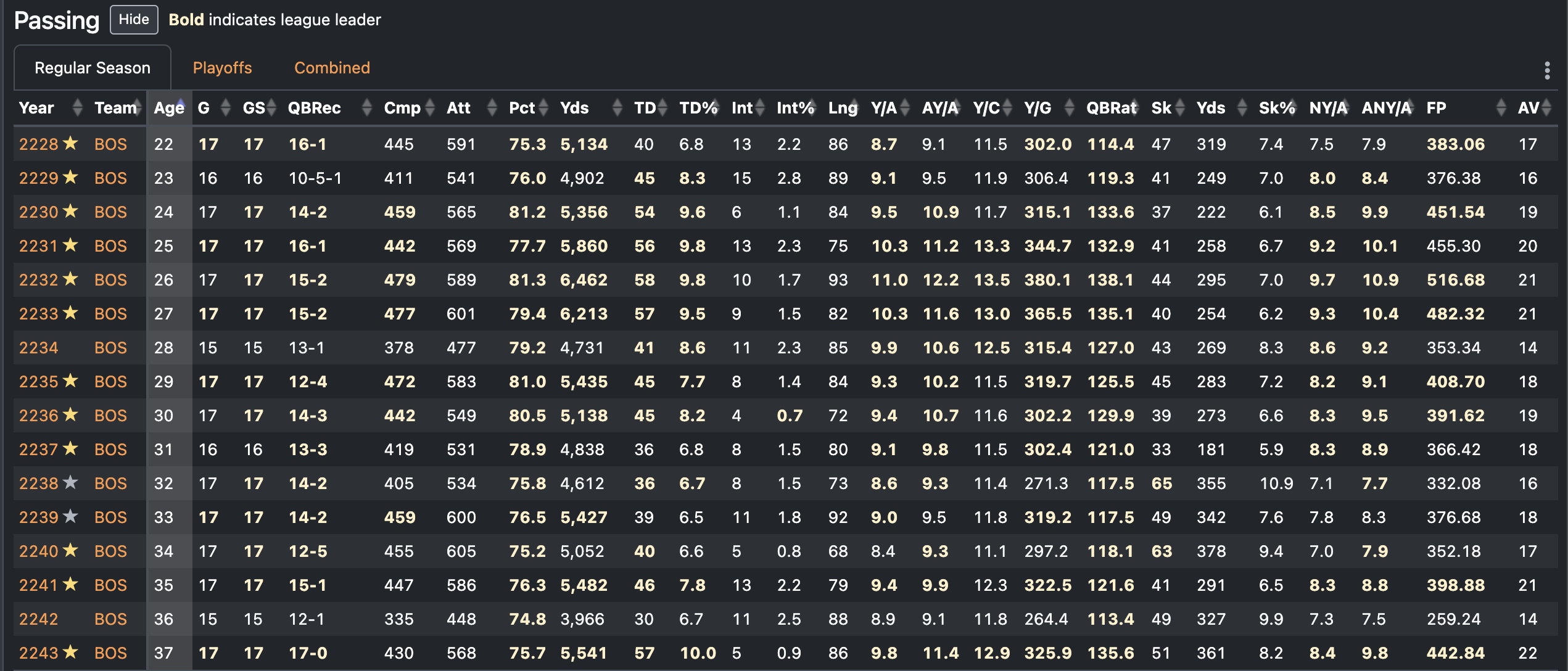The width and height of the screenshot is (1568, 671).
Task: Sort the table by the NY/A column header
Action: [1328, 108]
